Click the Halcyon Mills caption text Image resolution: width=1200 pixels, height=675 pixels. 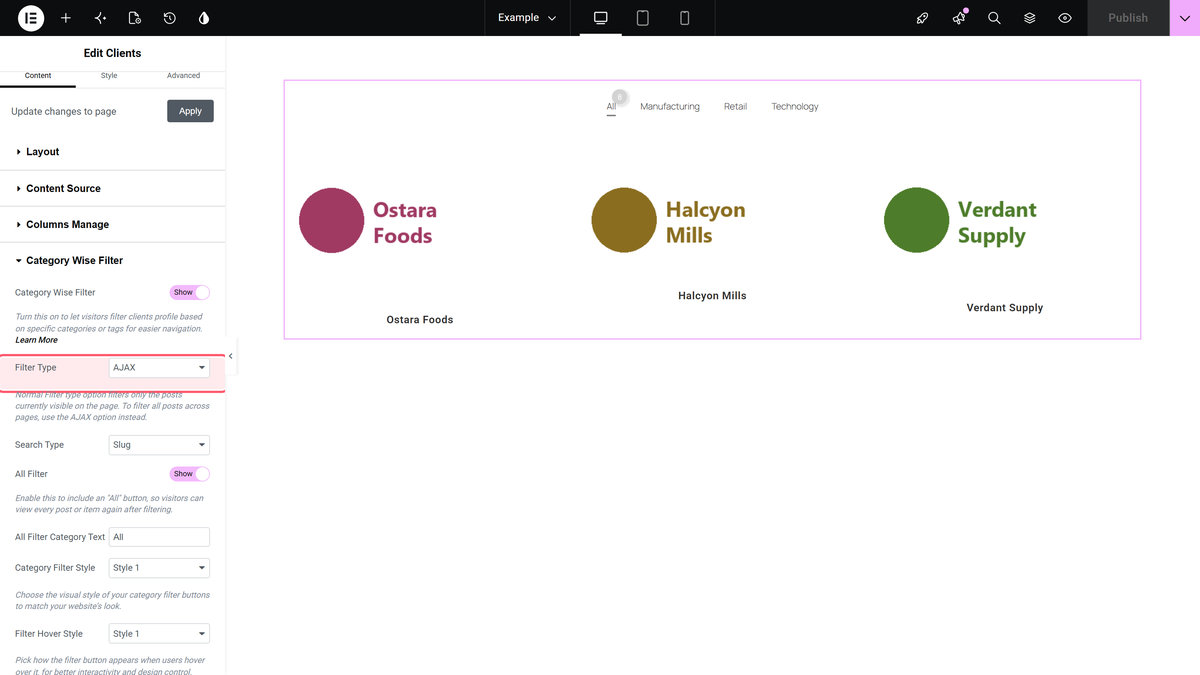[712, 296]
